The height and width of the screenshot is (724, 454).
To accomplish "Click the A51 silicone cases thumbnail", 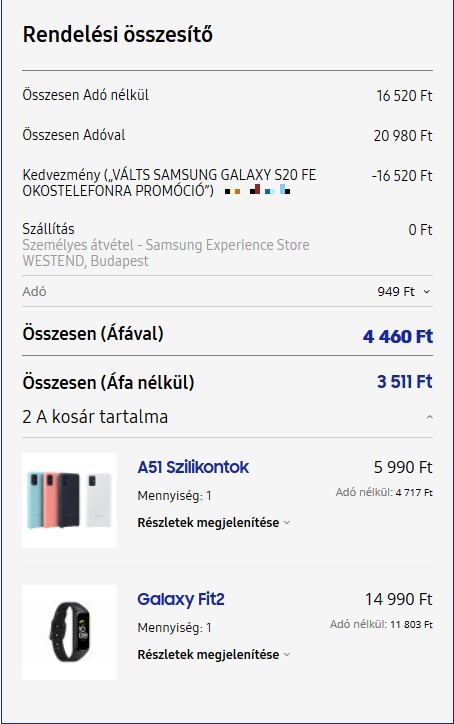I will [x=69, y=501].
